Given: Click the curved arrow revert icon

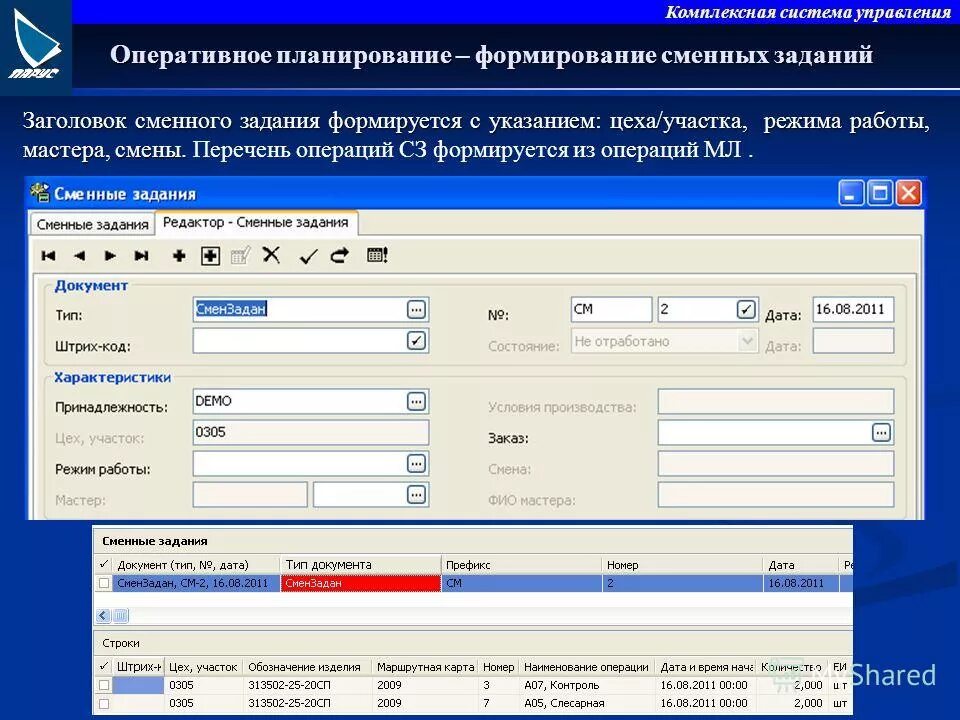Looking at the screenshot, I should [340, 255].
